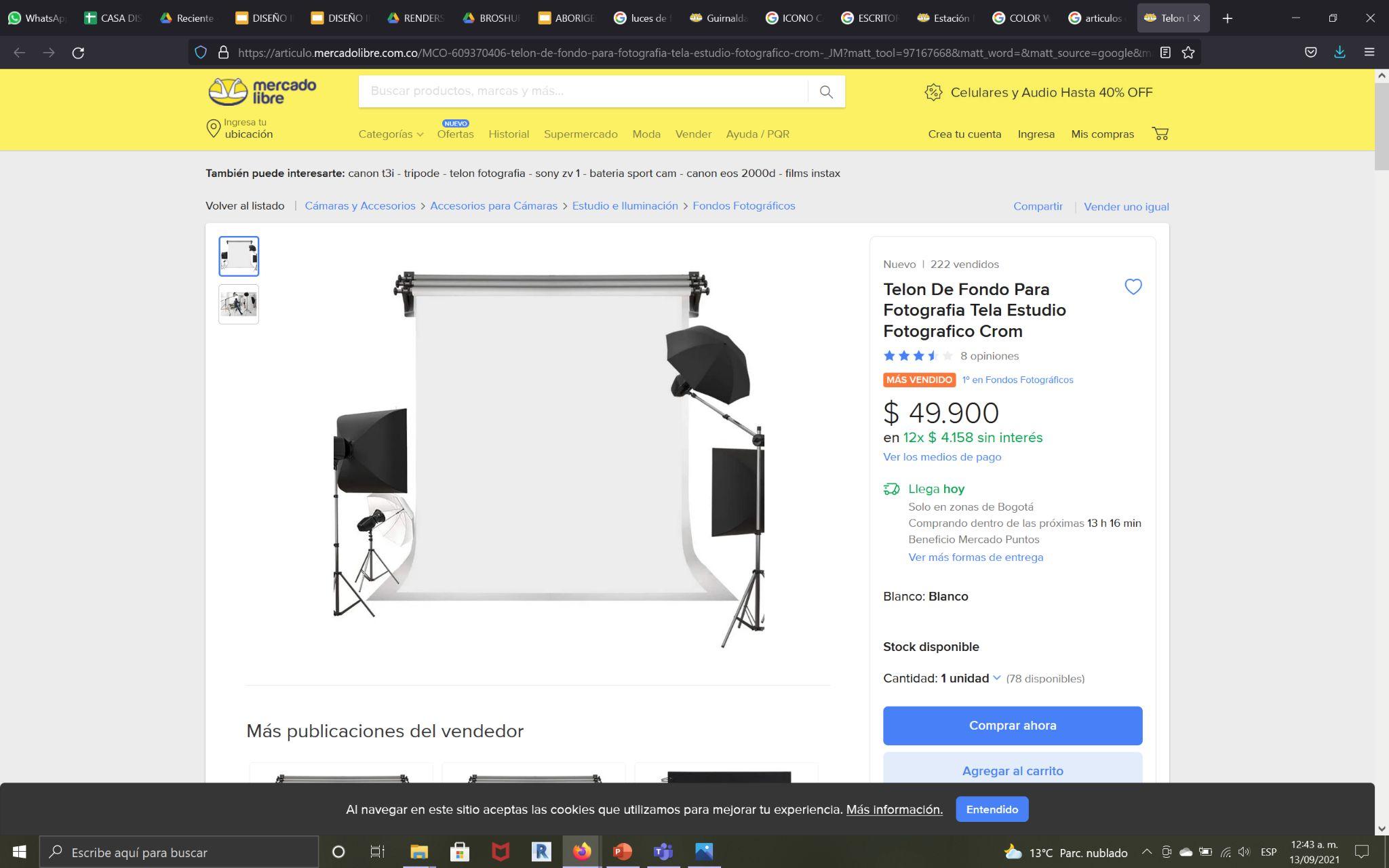Expand the Categorías dropdown
1389x868 pixels.
click(391, 134)
